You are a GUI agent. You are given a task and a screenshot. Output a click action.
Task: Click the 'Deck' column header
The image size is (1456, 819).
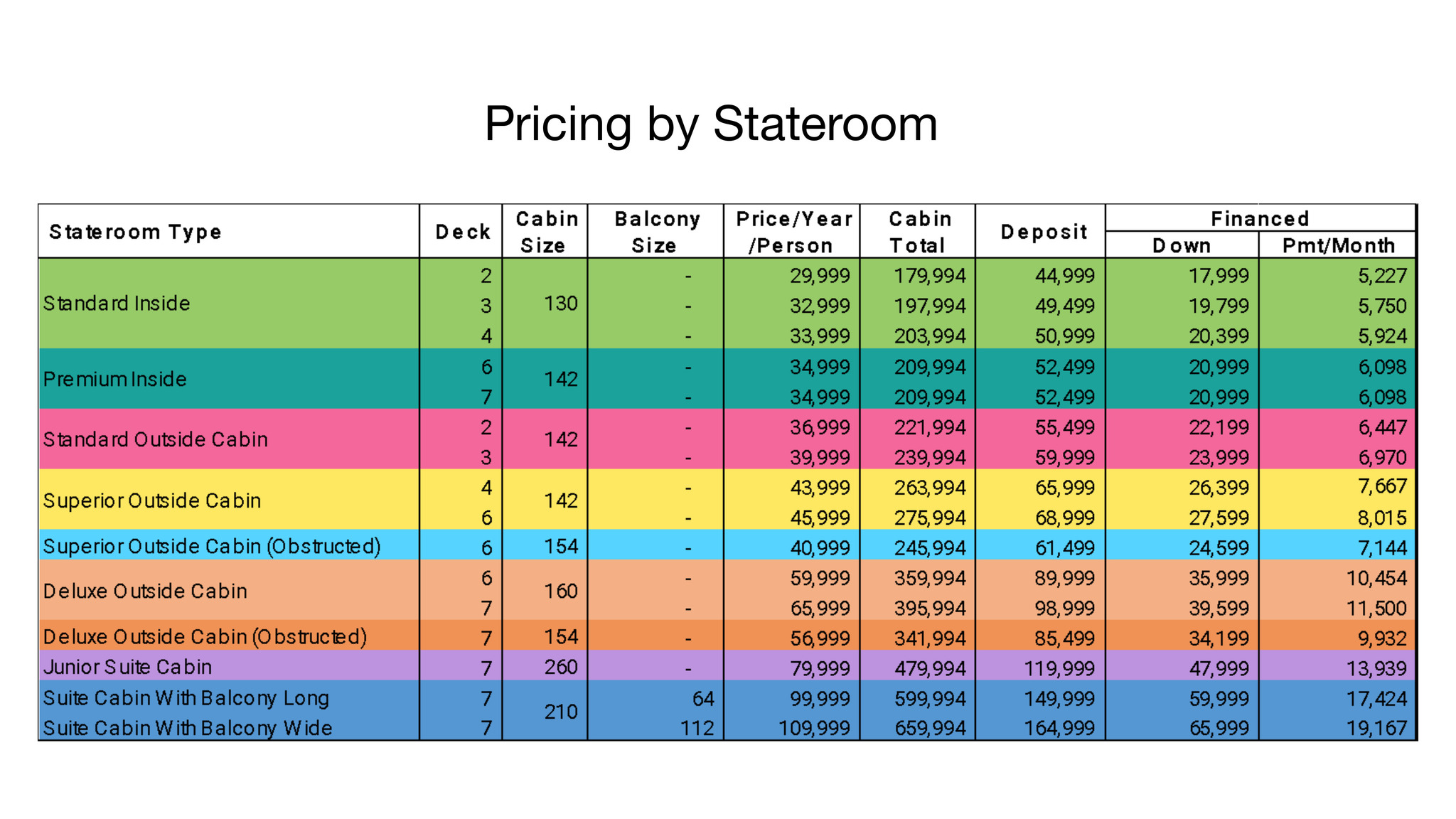463,232
